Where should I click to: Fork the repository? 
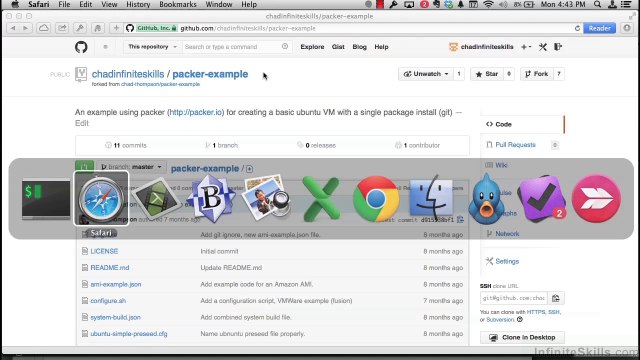pos(537,74)
